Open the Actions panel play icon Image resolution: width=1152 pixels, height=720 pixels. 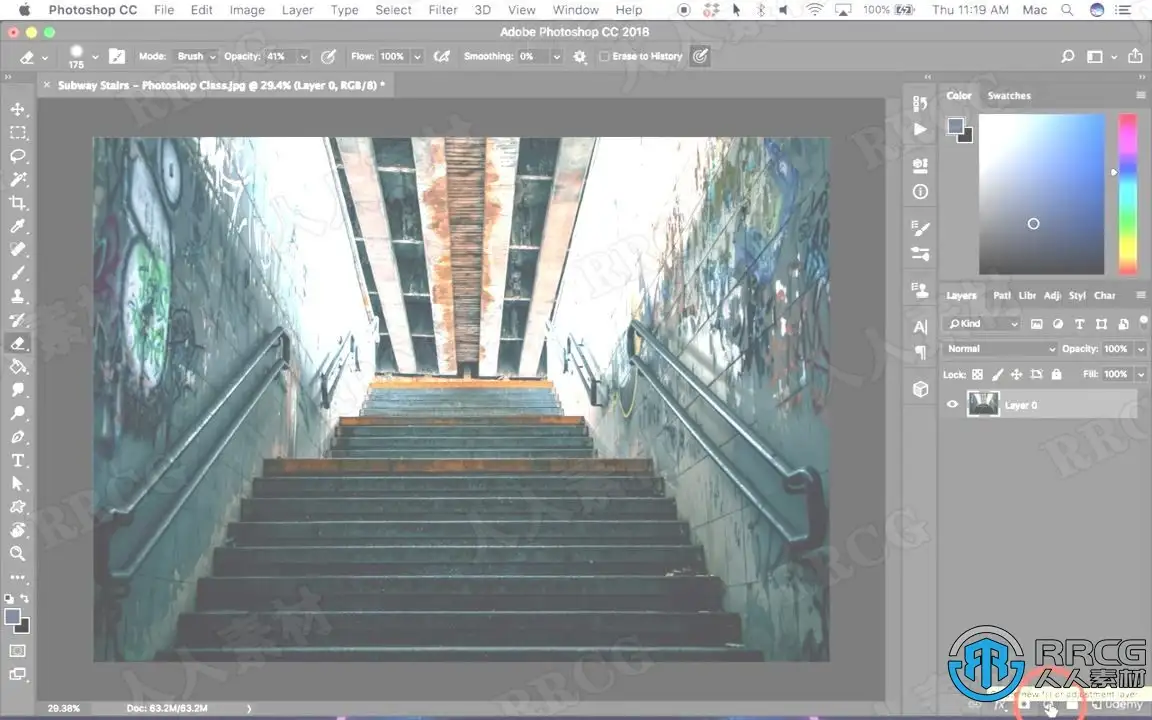pos(920,129)
